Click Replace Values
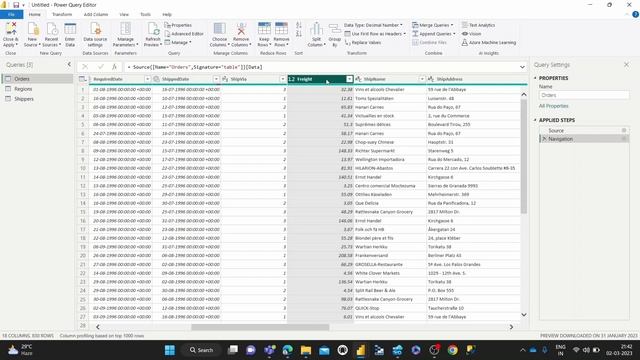 click(363, 42)
